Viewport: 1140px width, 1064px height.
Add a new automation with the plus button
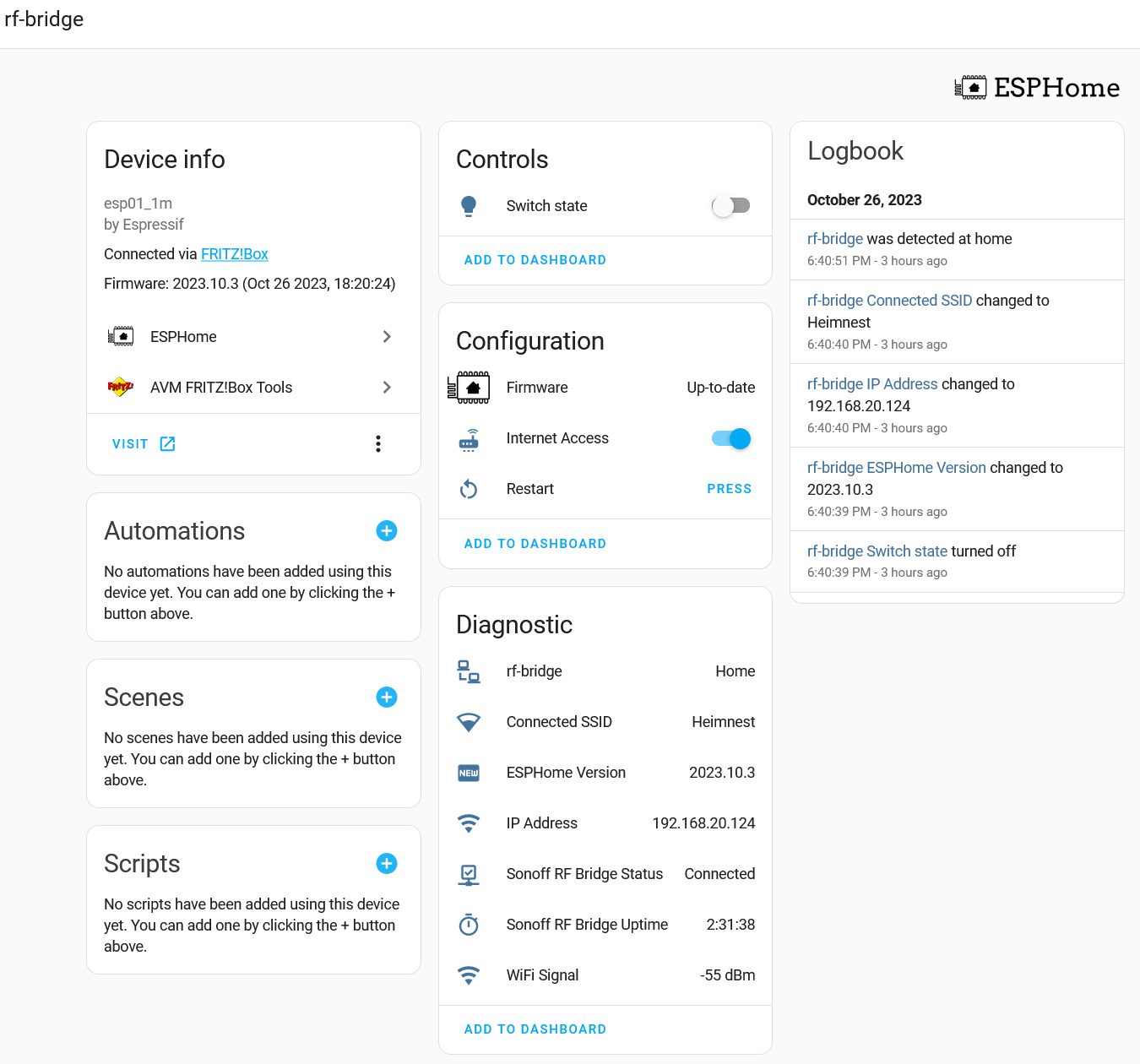coord(387,530)
